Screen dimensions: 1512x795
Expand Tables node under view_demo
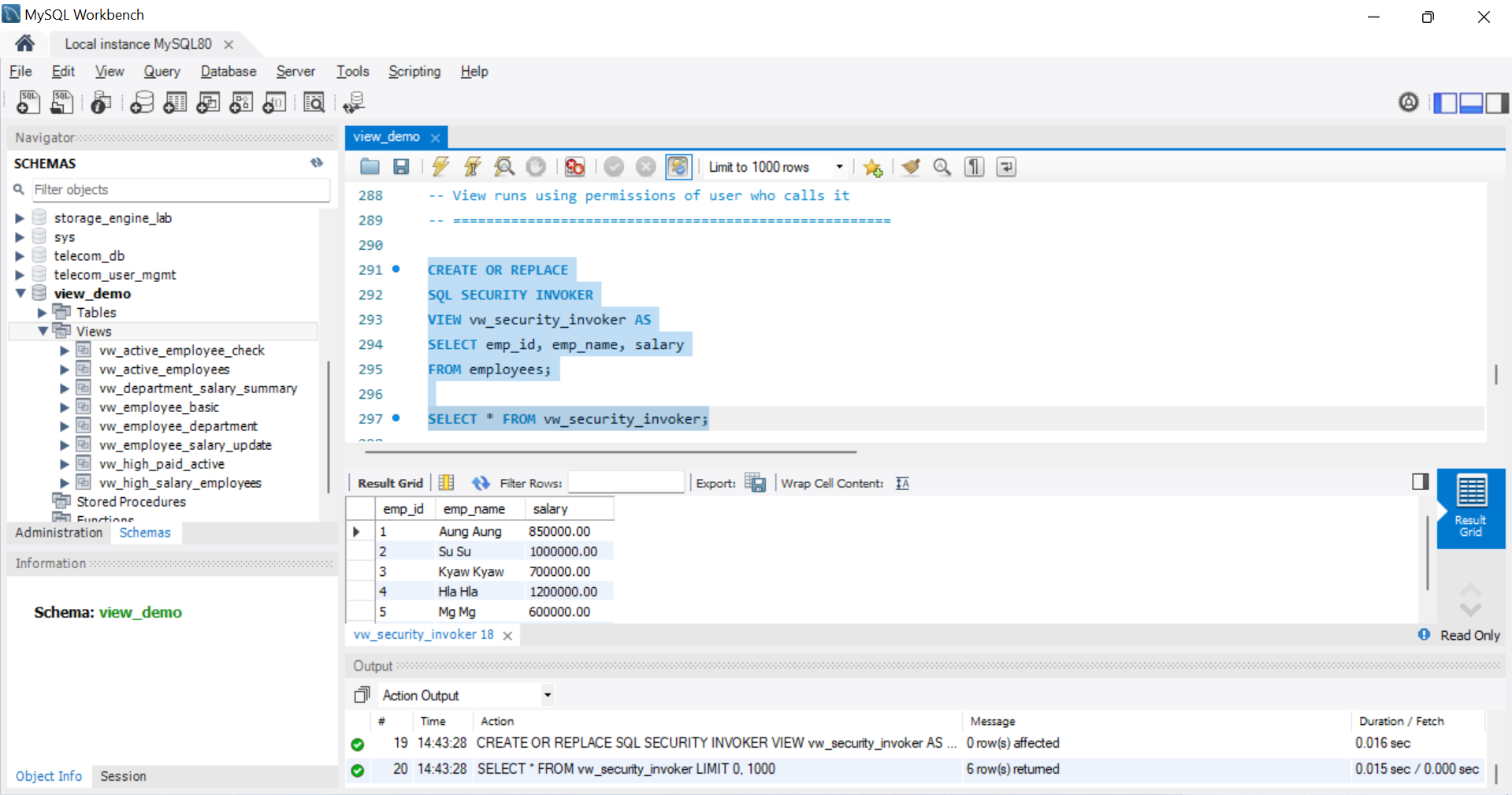43,313
